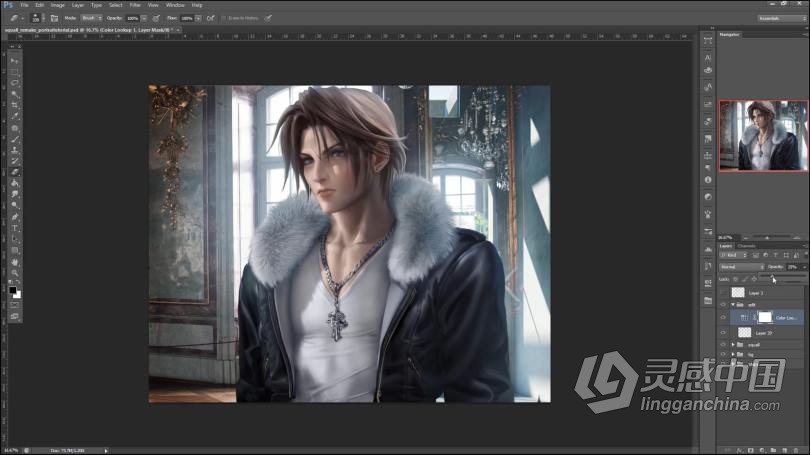Select the Navigator panel tab
The image size is (810, 455).
click(x=729, y=35)
